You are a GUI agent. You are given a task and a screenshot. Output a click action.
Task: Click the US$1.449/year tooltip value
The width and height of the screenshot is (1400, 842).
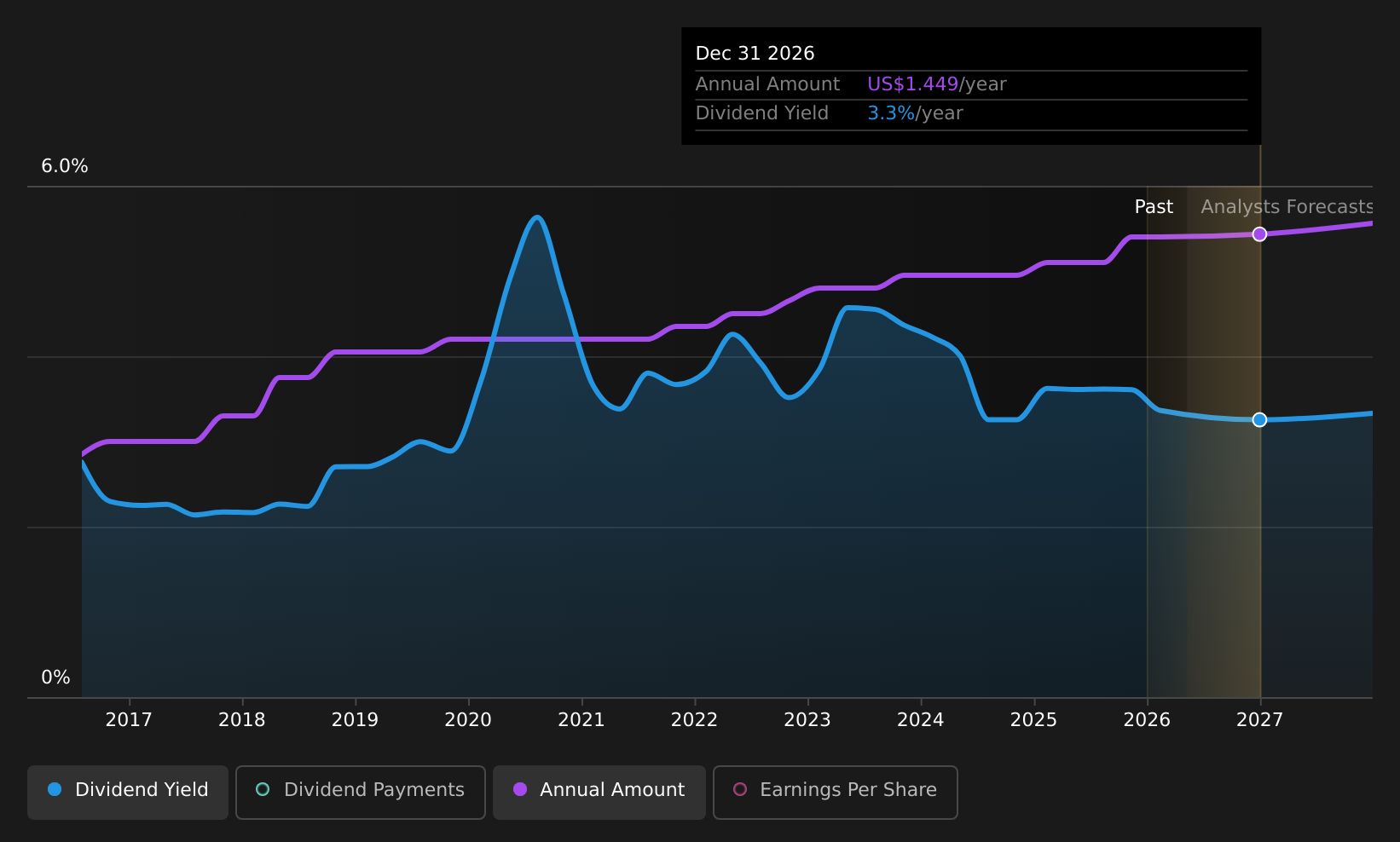tap(936, 84)
